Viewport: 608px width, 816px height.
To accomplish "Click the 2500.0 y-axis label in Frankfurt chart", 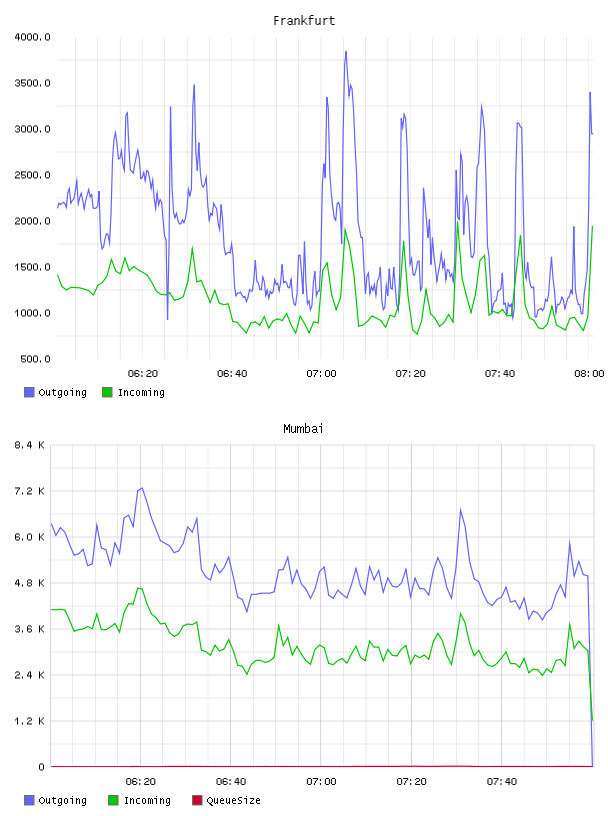I will coord(32,175).
